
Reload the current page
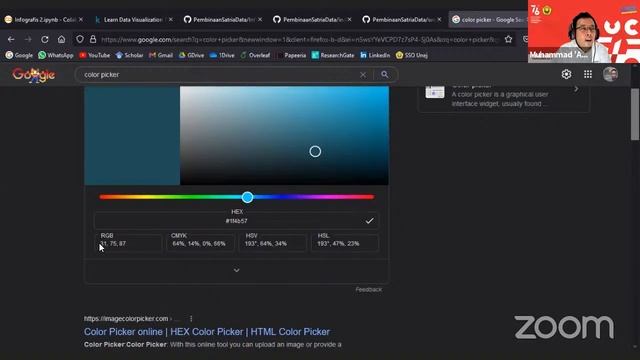coord(45,40)
